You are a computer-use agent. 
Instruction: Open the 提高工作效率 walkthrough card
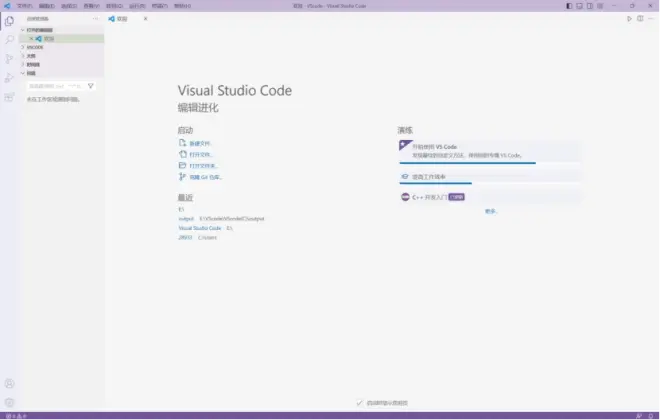490,177
